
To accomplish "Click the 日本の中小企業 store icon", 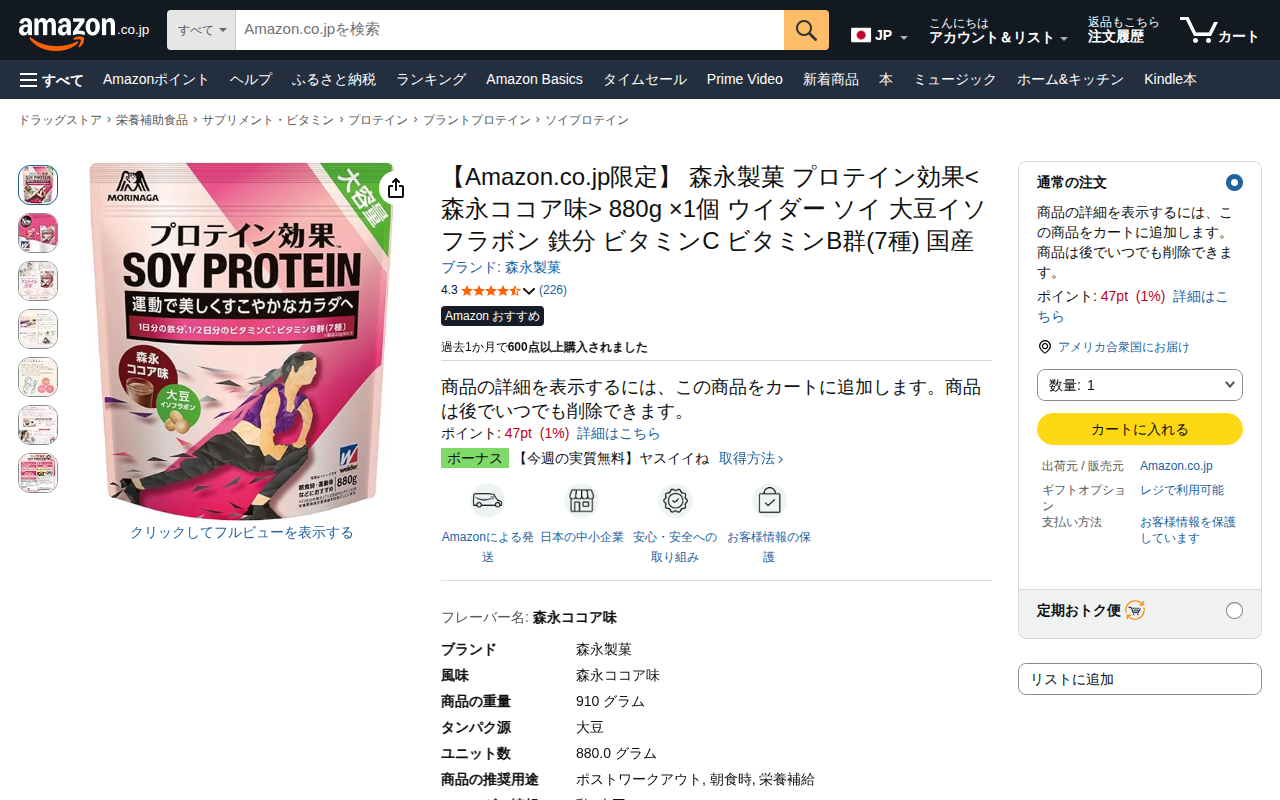I will coord(582,500).
